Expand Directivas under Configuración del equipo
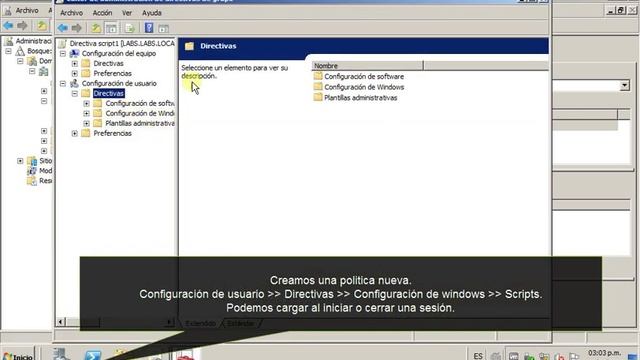This screenshot has height=360, width=640. click(x=75, y=63)
